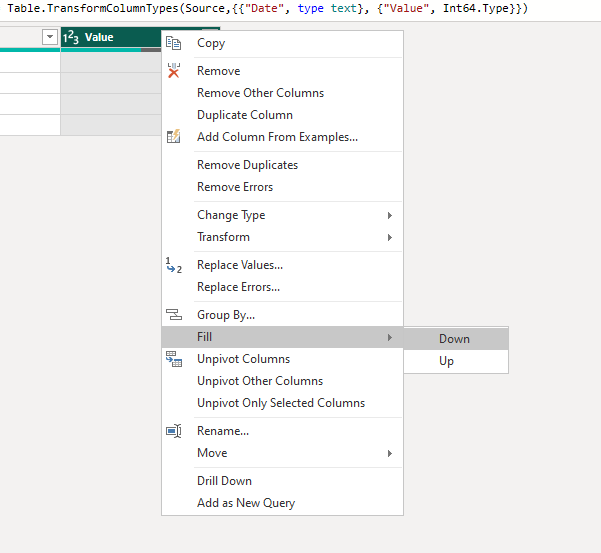Open the filter dropdown left of Value column
Image resolution: width=601 pixels, height=553 pixels.
pos(50,37)
